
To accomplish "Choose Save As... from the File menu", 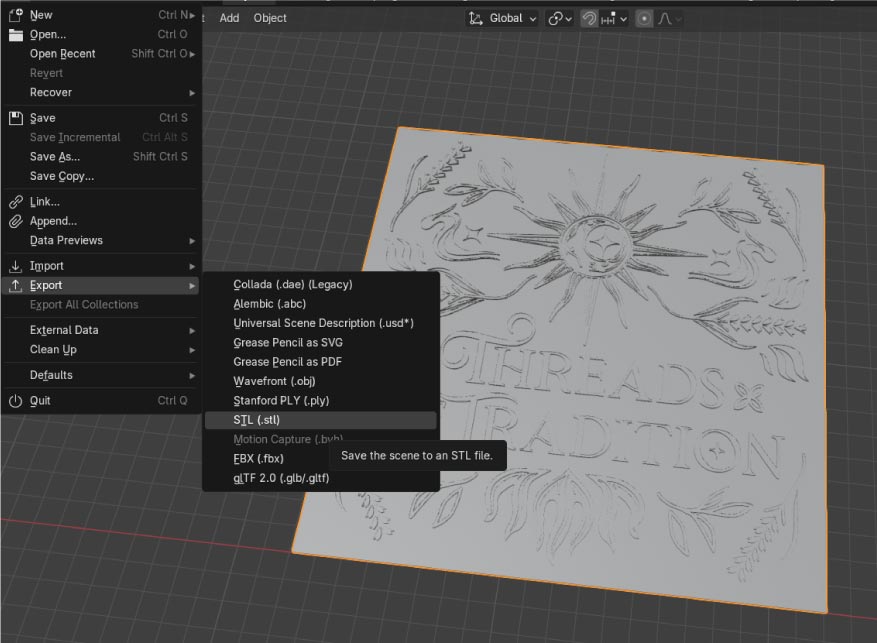I will coord(101,157).
